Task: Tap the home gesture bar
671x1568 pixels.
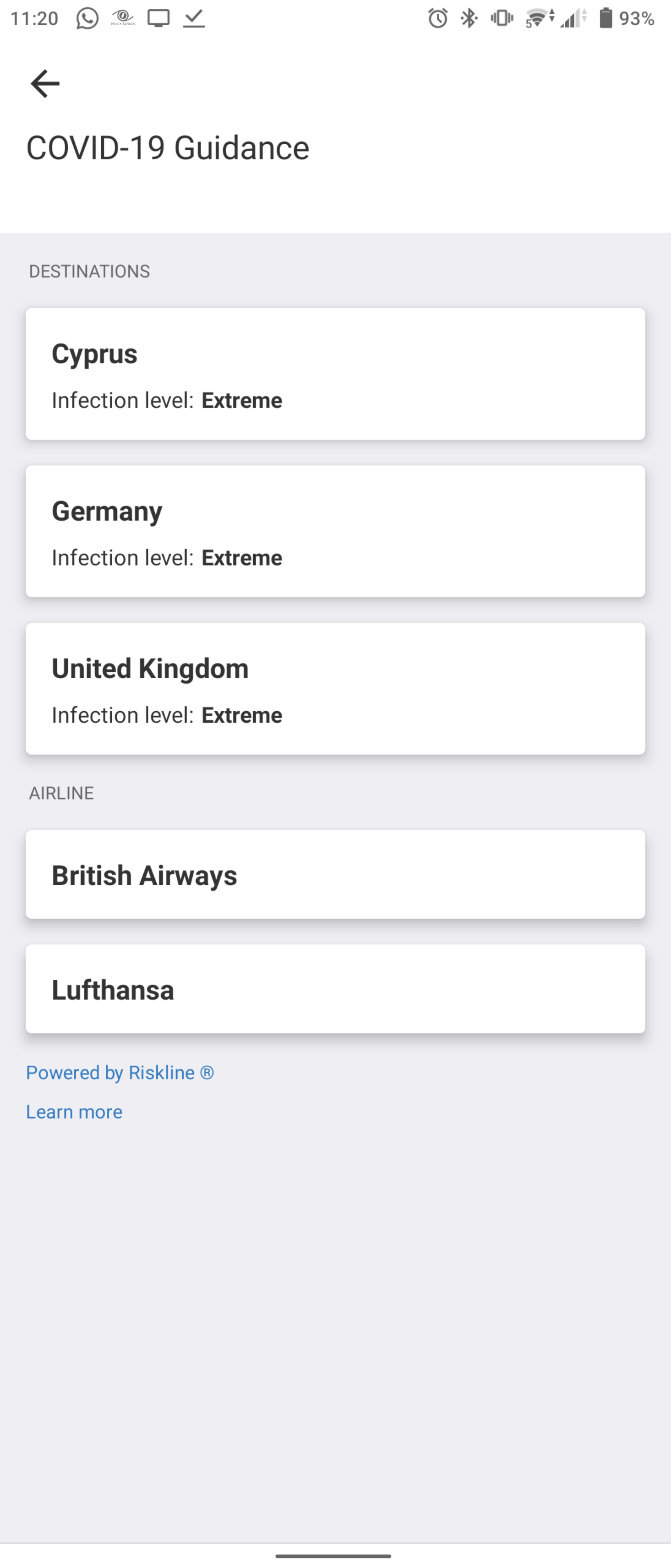Action: 333,1556
